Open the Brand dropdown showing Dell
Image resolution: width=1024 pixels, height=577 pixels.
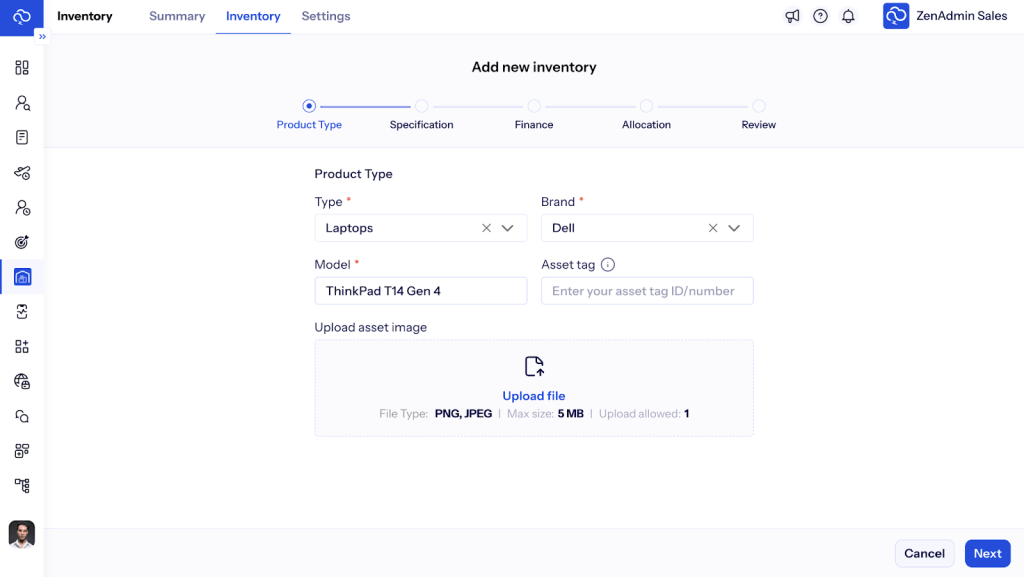pyautogui.click(x=734, y=228)
